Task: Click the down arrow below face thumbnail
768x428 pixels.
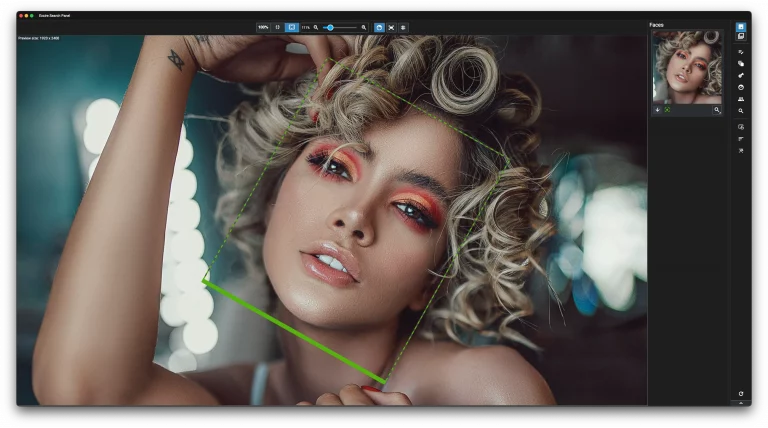Action: tap(657, 110)
